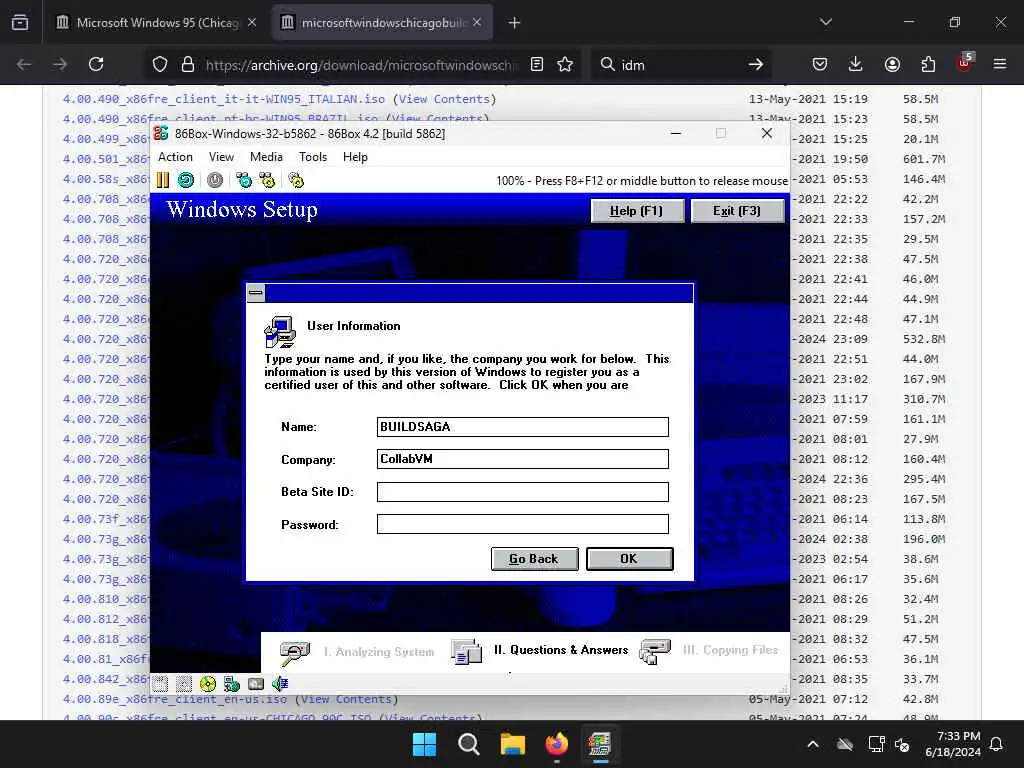Click the sound status bar icon
This screenshot has width=1024, height=768.
(x=280, y=684)
